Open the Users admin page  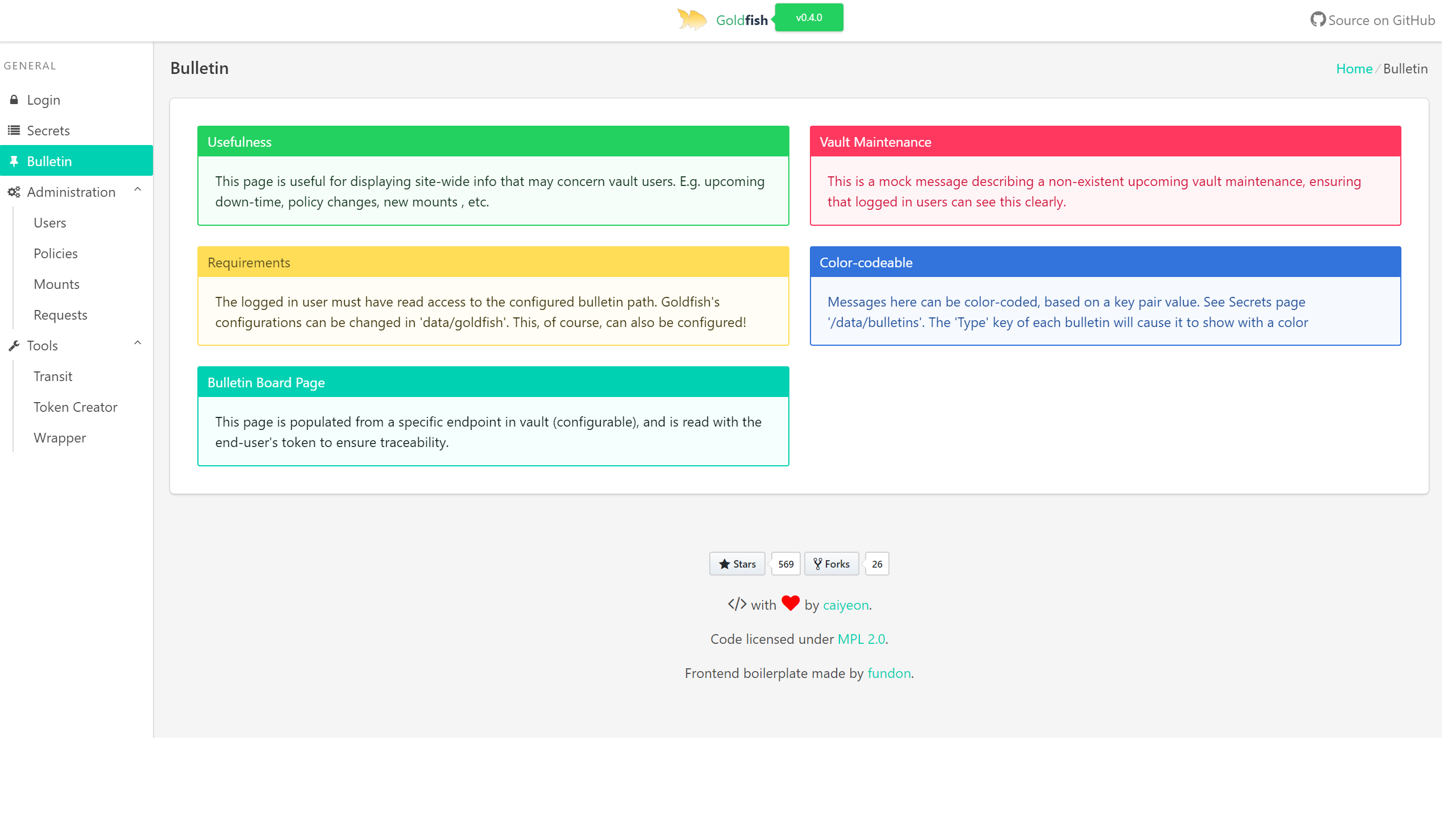[x=50, y=223]
